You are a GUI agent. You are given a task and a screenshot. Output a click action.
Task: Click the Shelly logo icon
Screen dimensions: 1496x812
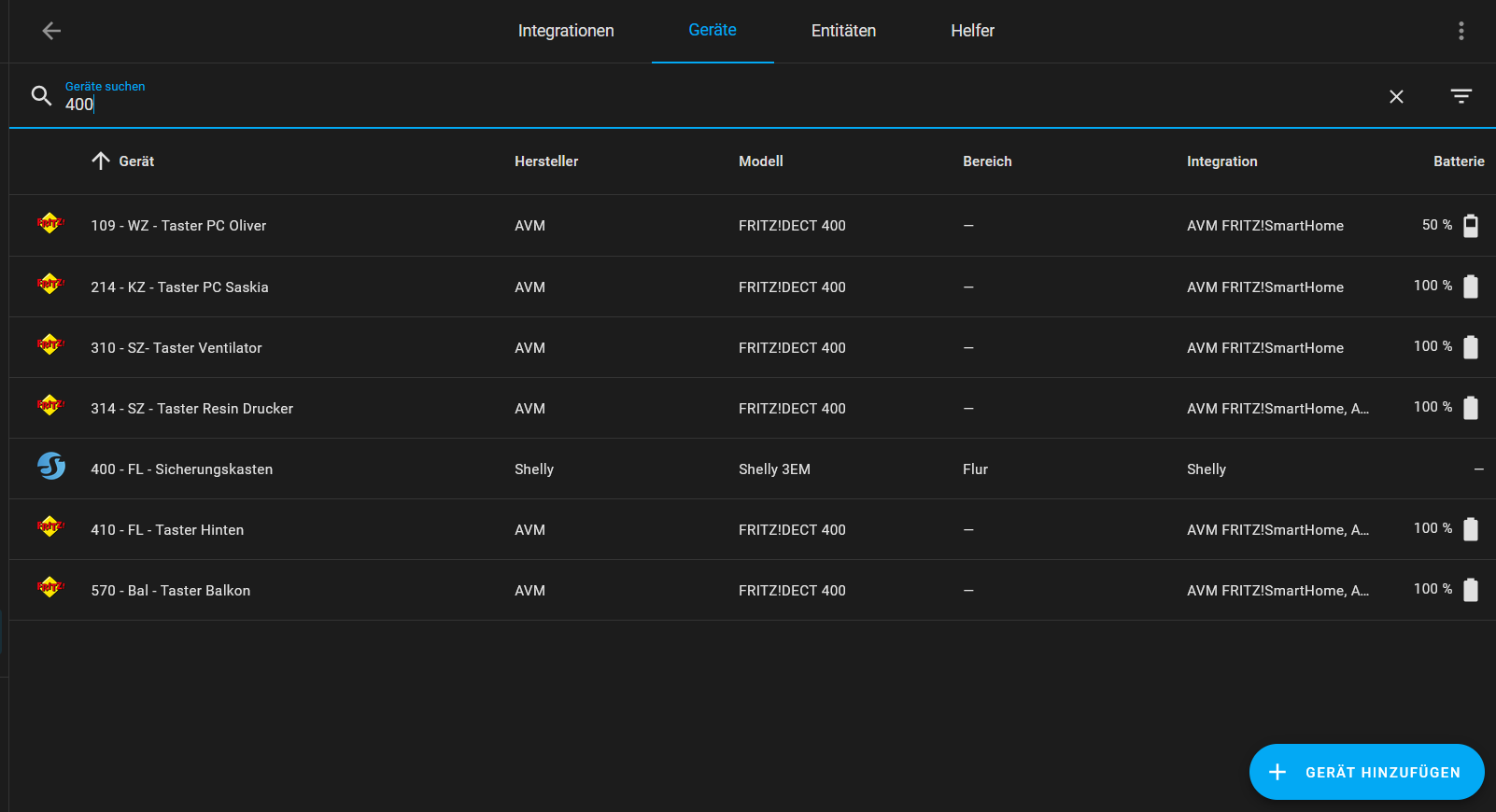tap(51, 466)
